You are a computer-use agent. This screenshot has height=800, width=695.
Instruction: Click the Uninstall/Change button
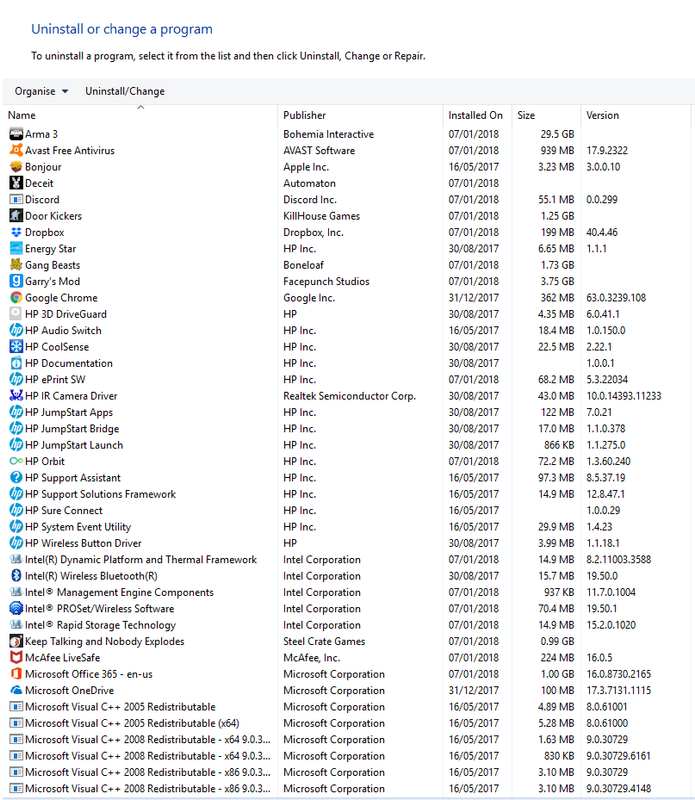pos(125,91)
